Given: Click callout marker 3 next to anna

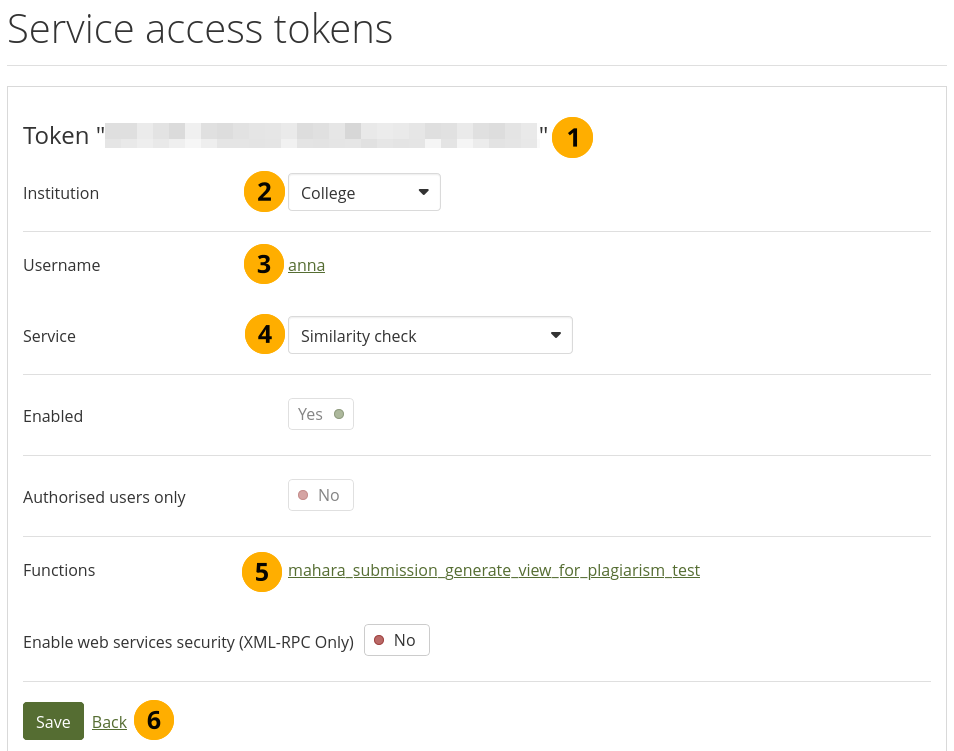Looking at the screenshot, I should pyautogui.click(x=264, y=265).
